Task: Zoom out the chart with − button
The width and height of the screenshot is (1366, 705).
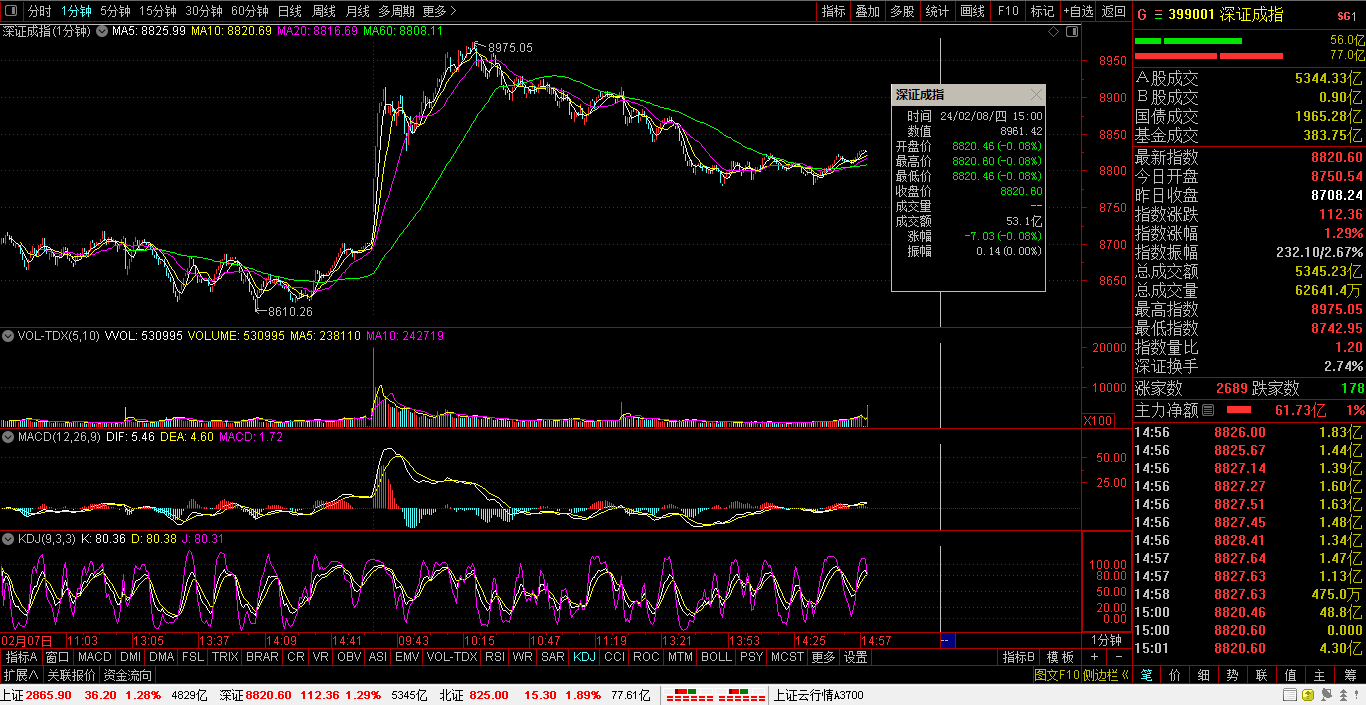Action: point(1118,657)
